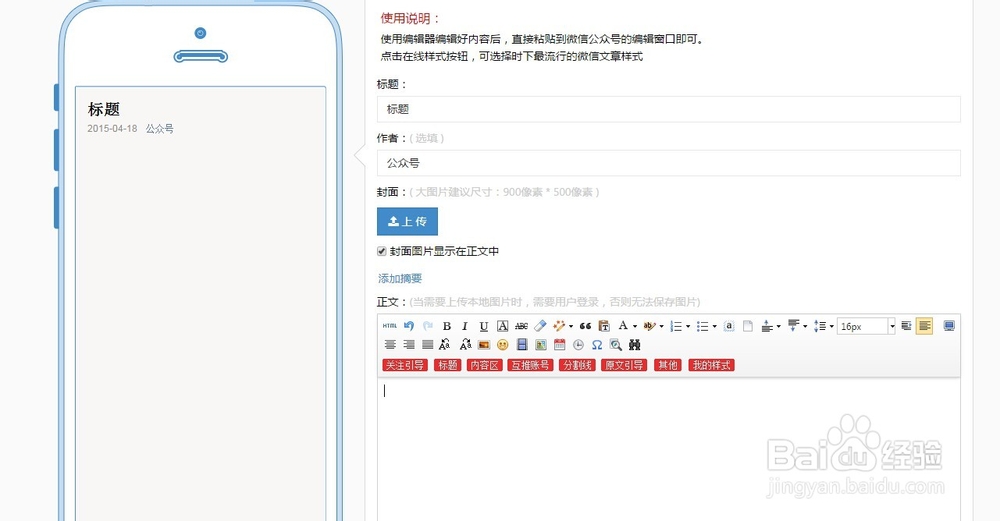Apply first-line indent
Viewport: 1000px width, 521px height.
coord(906,326)
